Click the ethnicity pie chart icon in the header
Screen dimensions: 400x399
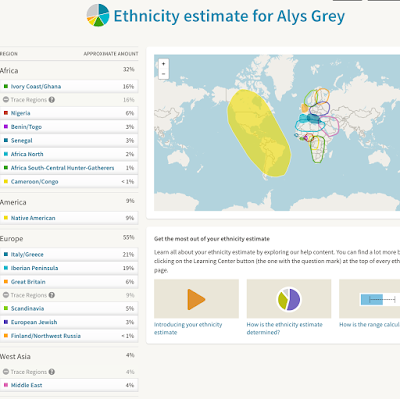pyautogui.click(x=98, y=15)
